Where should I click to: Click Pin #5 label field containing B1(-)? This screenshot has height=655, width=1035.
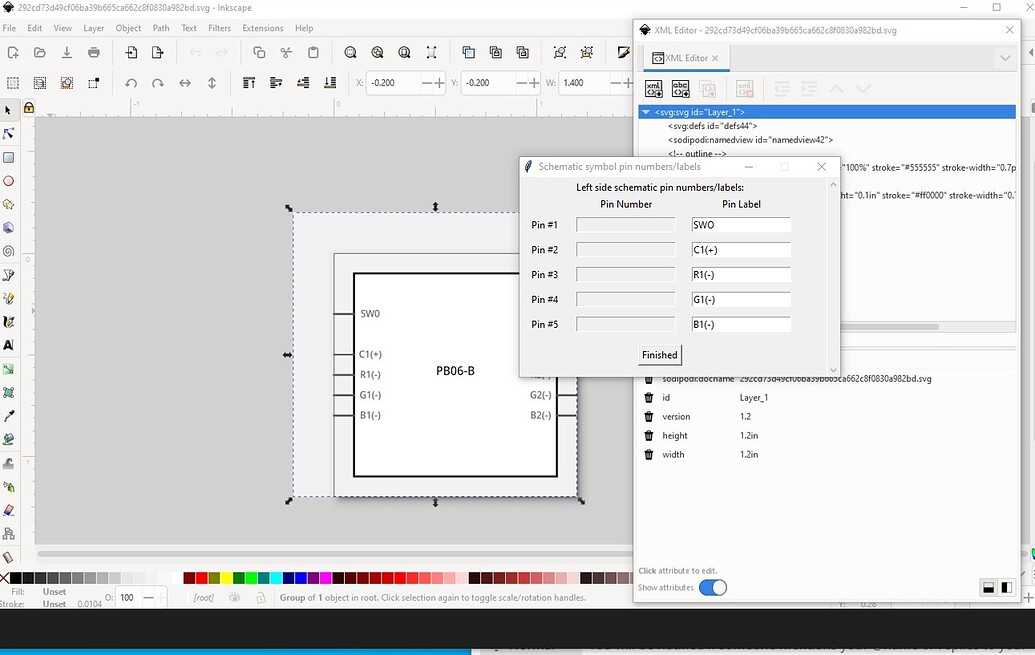click(741, 324)
